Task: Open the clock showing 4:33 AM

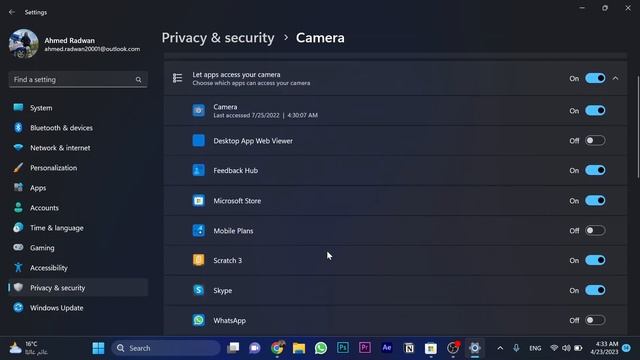Action: pos(604,348)
